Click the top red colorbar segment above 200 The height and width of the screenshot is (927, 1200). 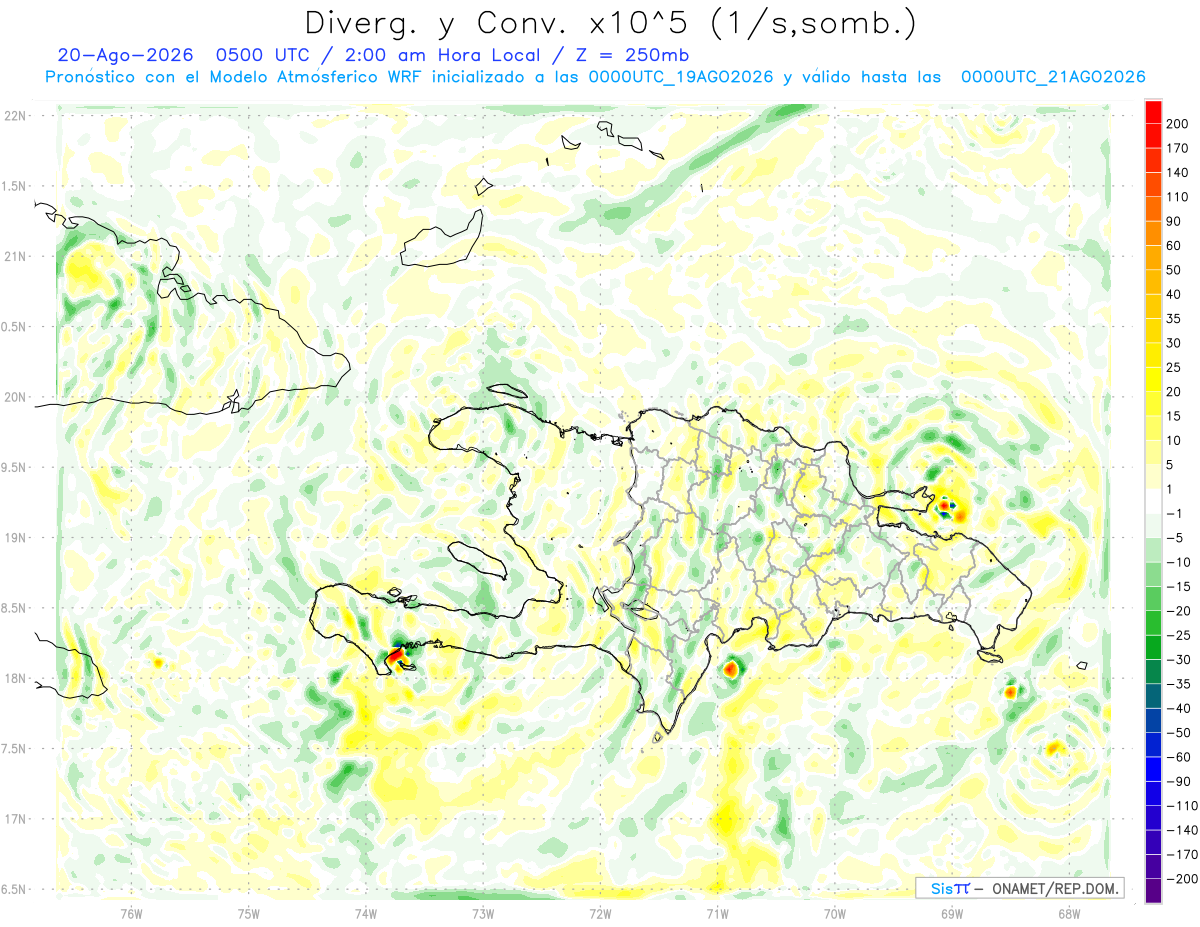pyautogui.click(x=1153, y=113)
